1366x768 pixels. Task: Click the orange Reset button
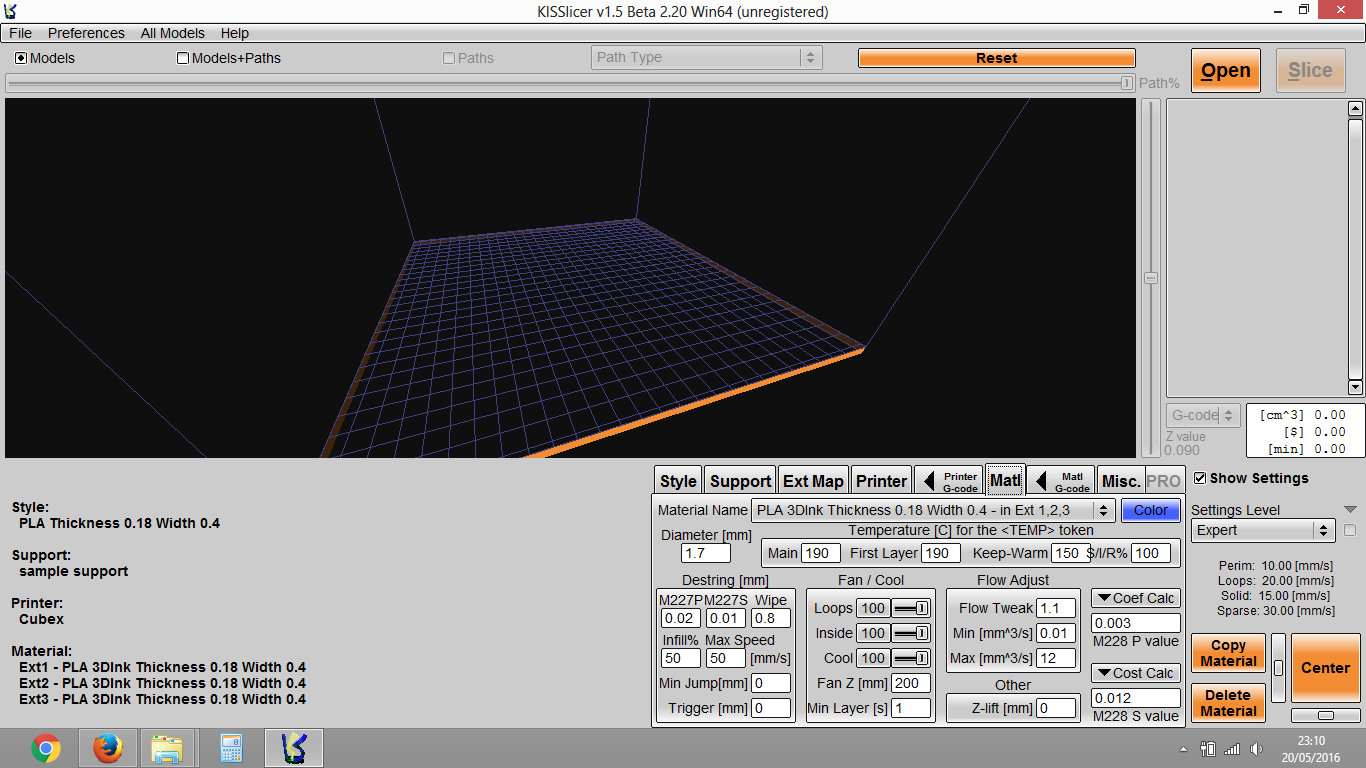996,58
